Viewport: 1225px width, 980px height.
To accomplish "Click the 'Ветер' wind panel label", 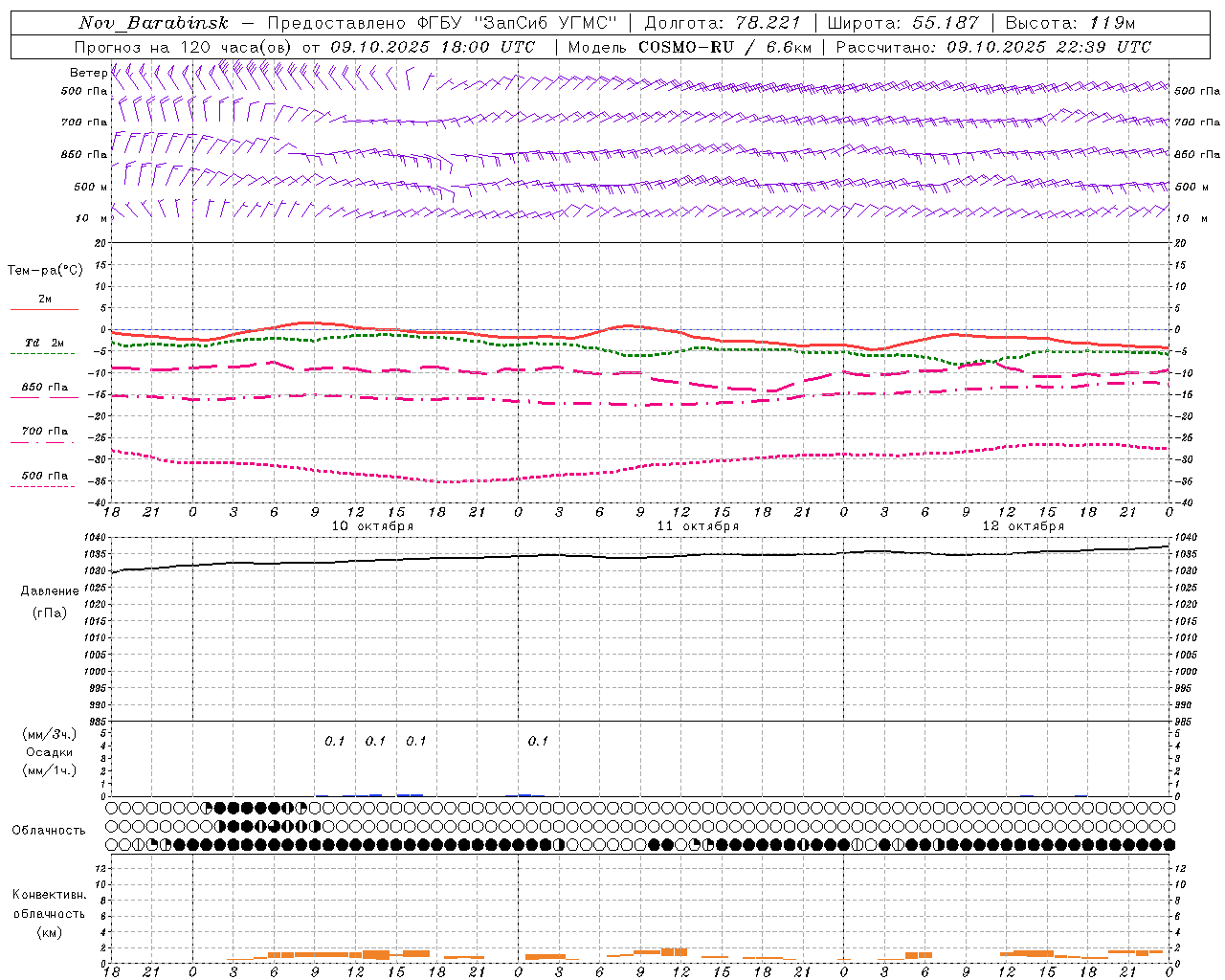I will [x=88, y=73].
